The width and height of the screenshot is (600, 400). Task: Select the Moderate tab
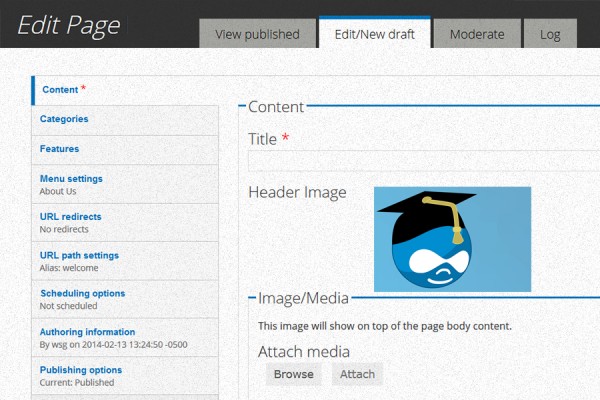point(477,34)
